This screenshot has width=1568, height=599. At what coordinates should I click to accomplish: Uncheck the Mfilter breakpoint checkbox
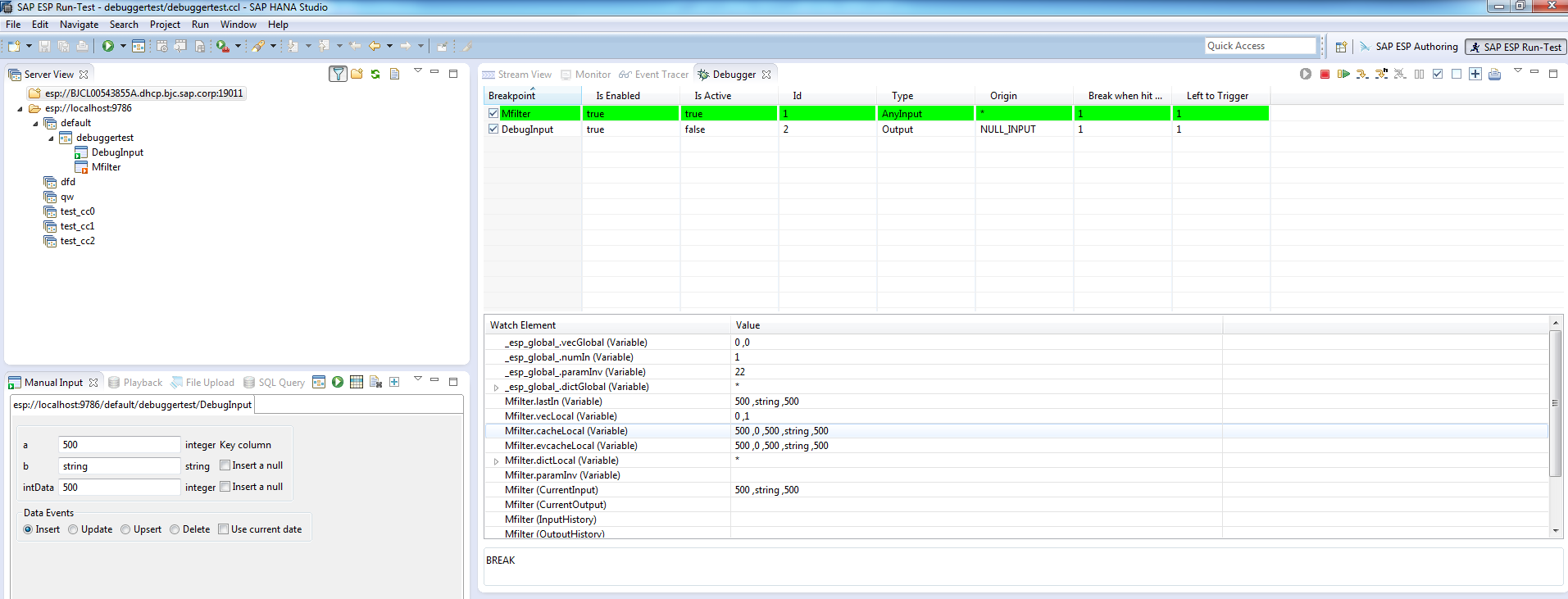(x=493, y=113)
